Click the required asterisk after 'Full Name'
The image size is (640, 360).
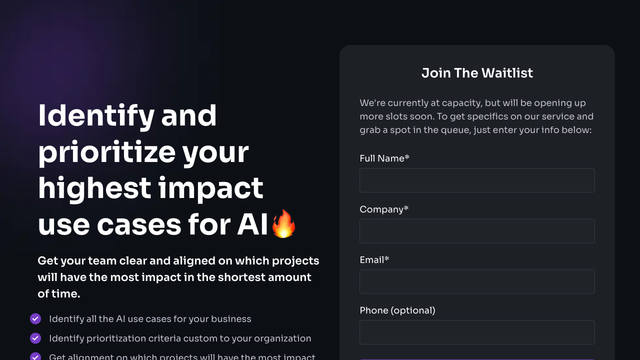[407, 157]
